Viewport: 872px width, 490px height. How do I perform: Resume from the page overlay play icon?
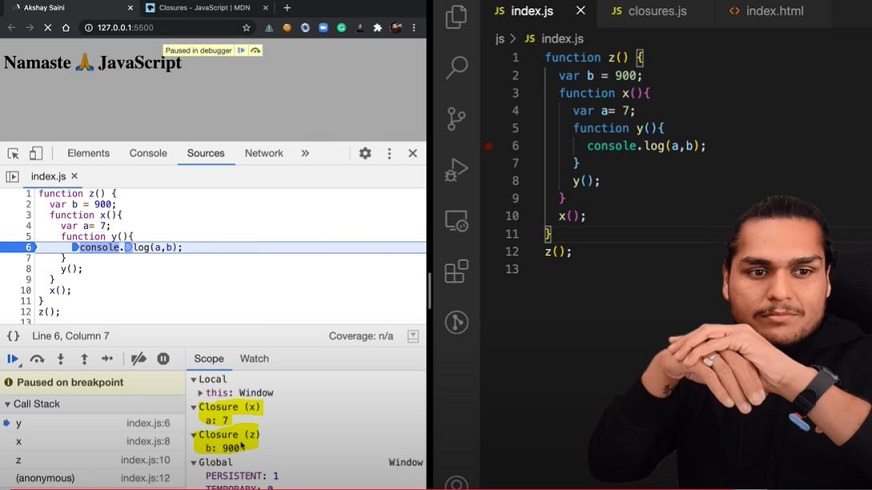(241, 50)
